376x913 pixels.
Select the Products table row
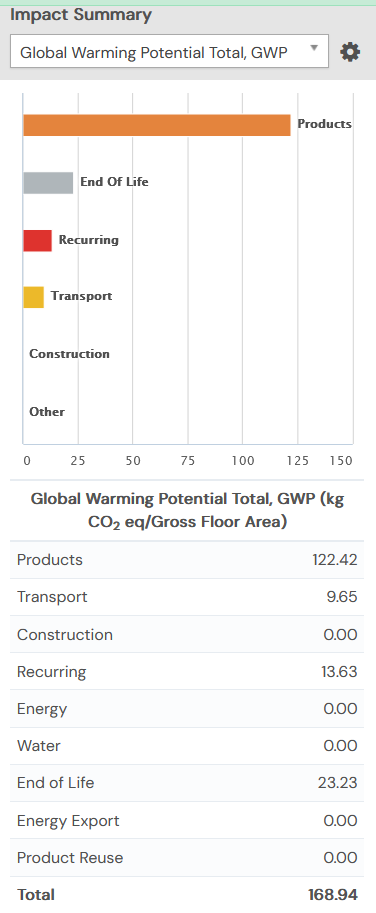[x=187, y=560]
